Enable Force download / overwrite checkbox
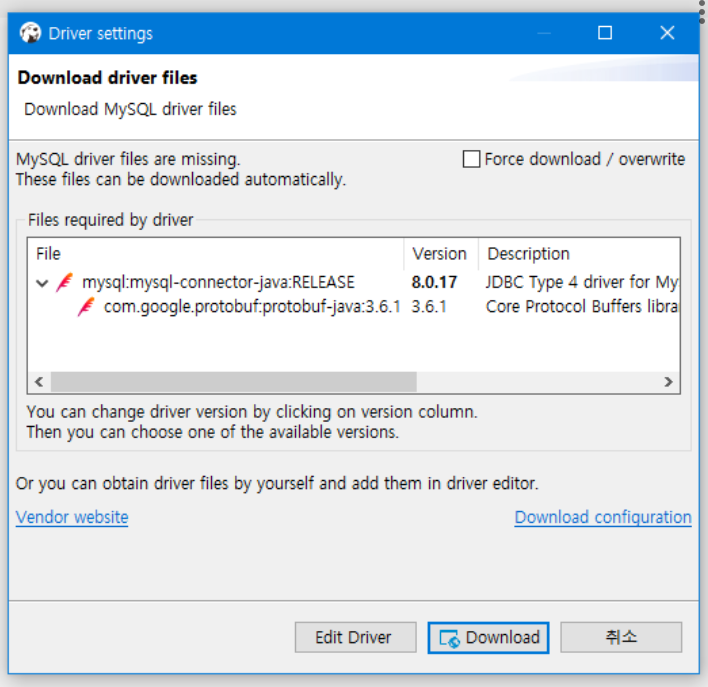Screen dimensions: 708x687 tap(471, 159)
